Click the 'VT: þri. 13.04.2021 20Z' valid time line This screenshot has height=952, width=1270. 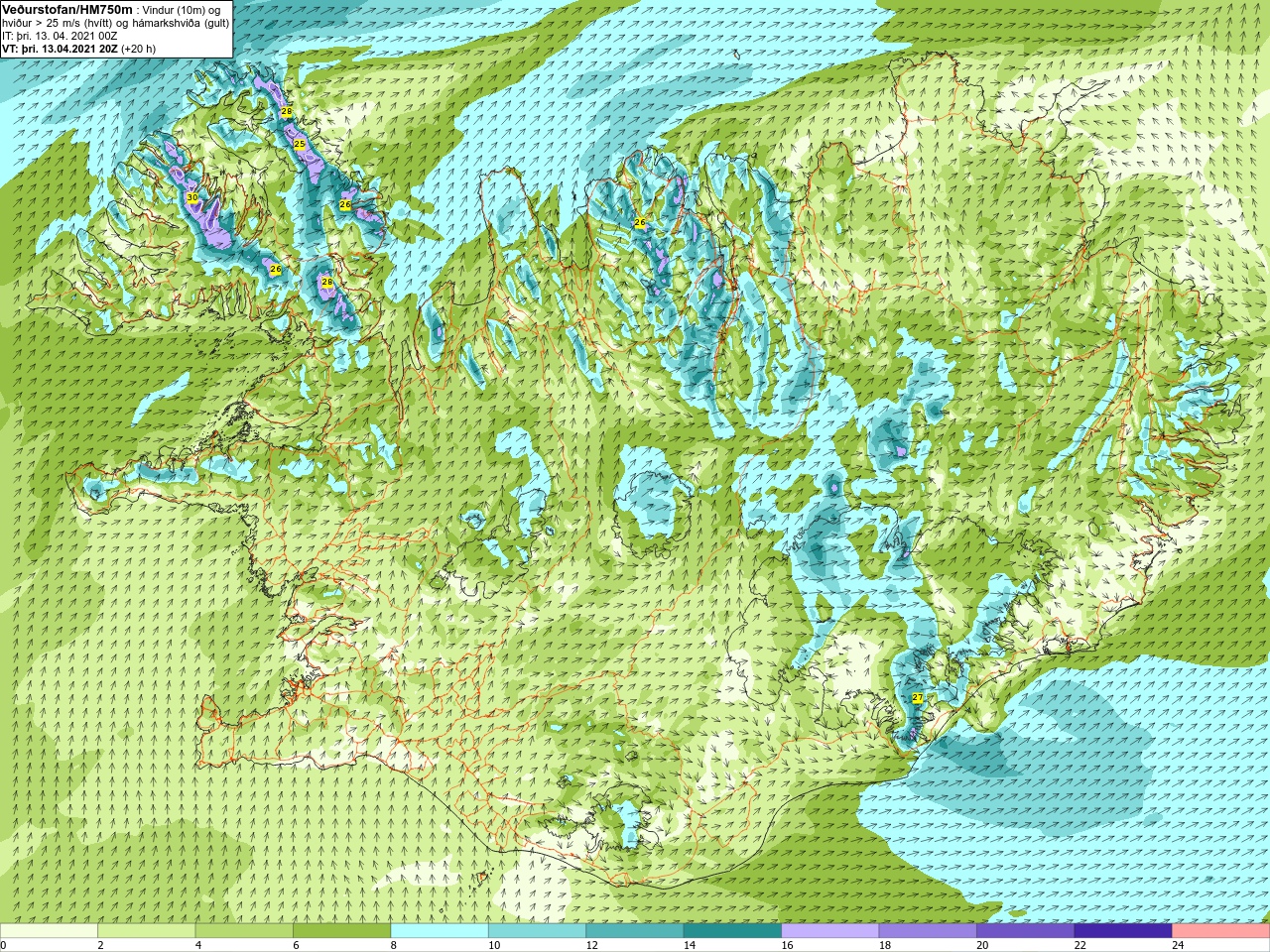(x=60, y=48)
